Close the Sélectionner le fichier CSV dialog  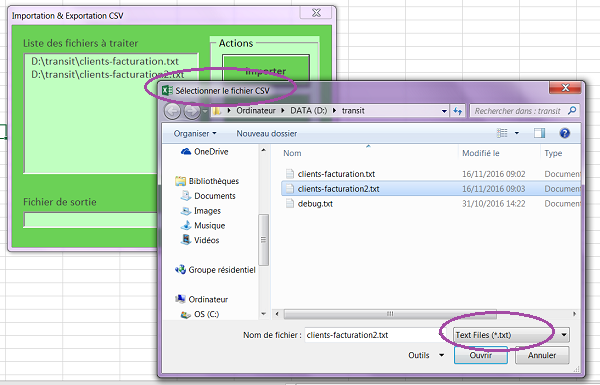(x=565, y=88)
